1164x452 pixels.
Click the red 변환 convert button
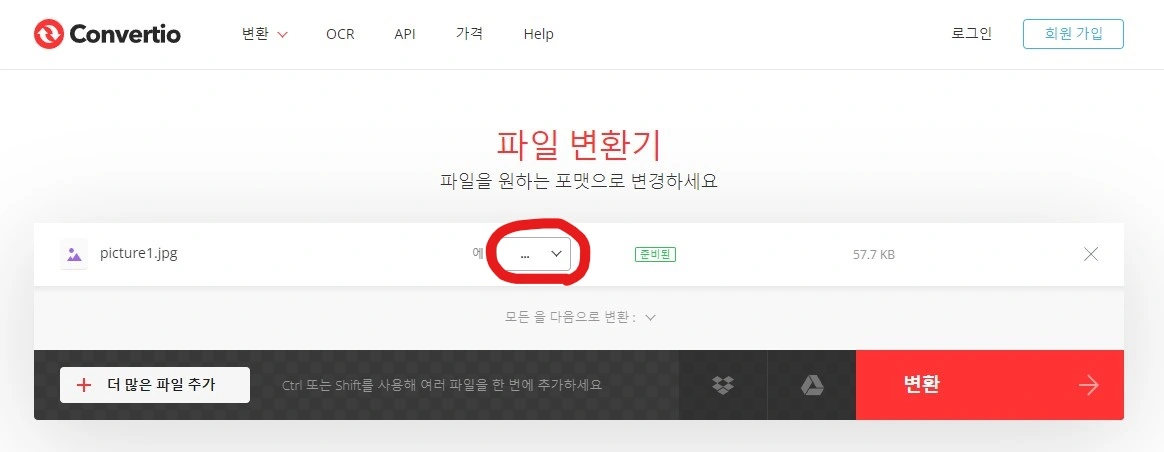990,385
